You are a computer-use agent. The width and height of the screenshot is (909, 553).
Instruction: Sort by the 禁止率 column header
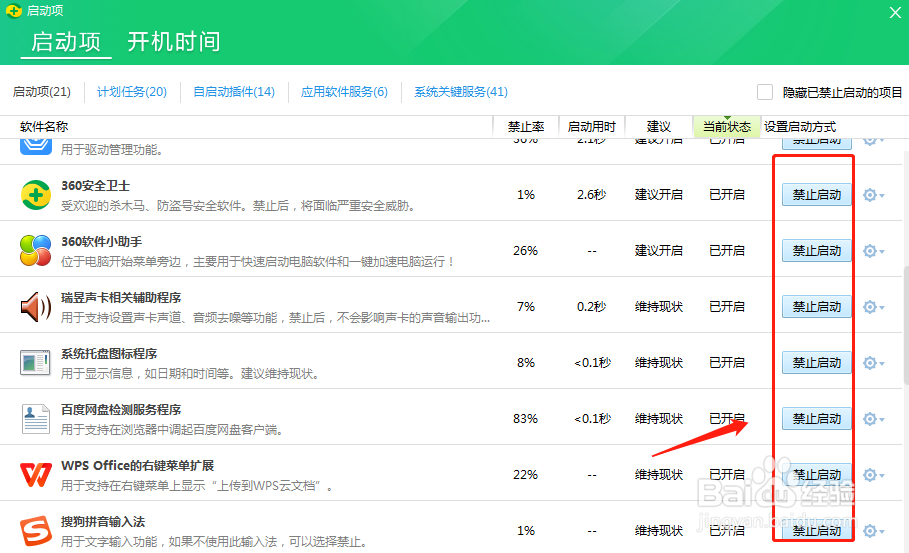point(525,127)
